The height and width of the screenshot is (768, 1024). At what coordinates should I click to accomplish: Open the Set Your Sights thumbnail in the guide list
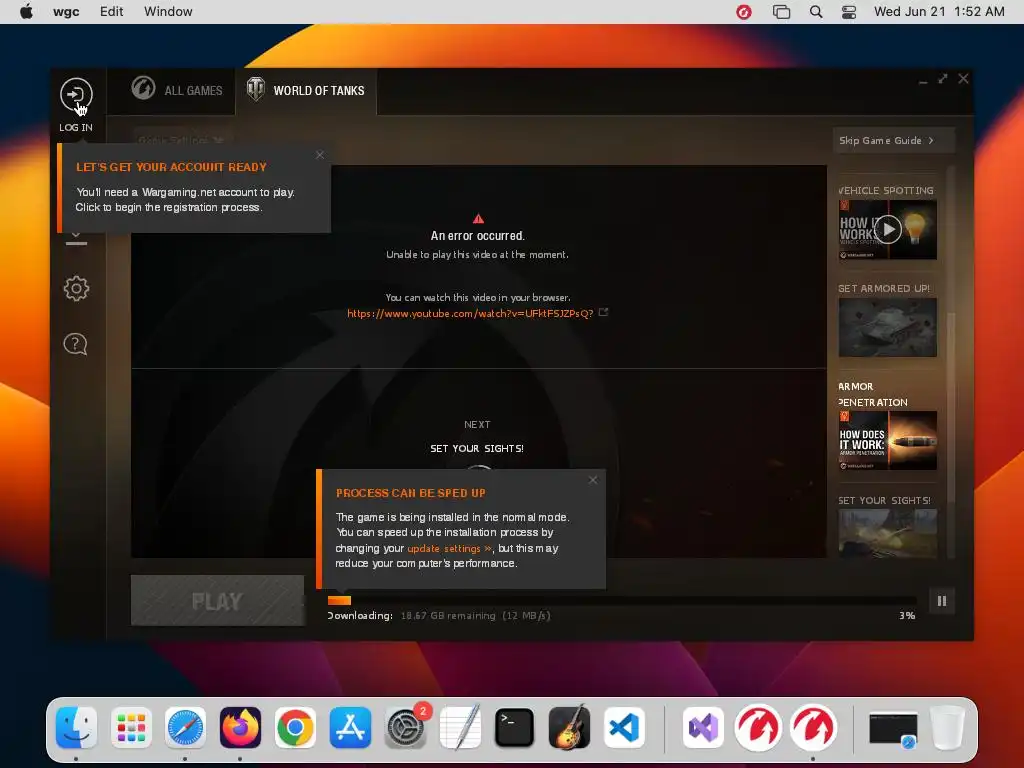coord(888,534)
